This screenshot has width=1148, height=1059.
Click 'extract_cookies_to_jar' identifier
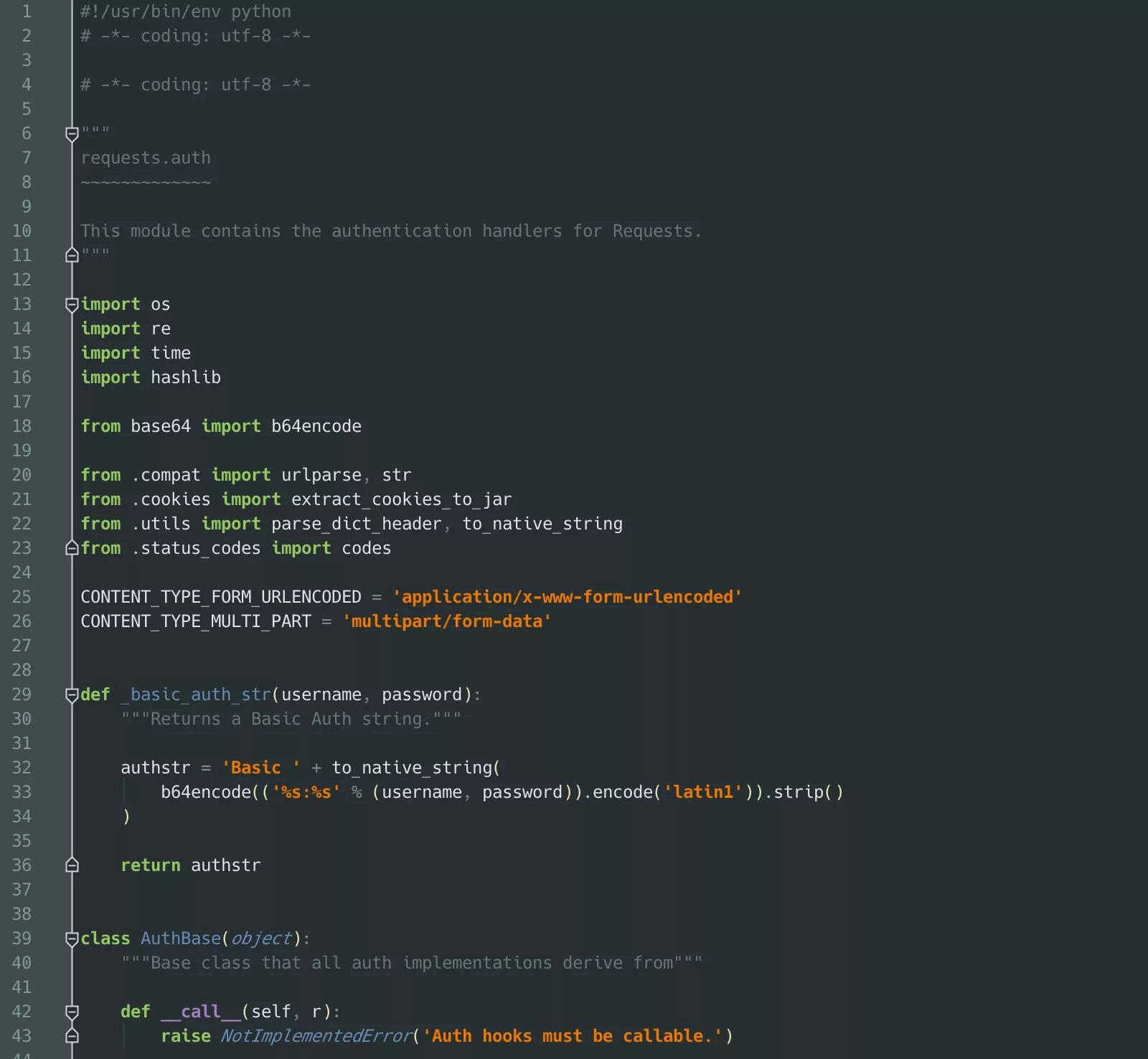click(402, 499)
